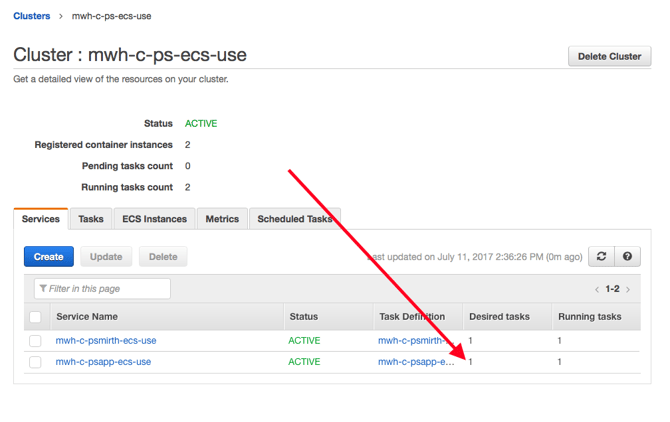Open the ECS Instances tab
670x422 pixels.
click(x=154, y=219)
